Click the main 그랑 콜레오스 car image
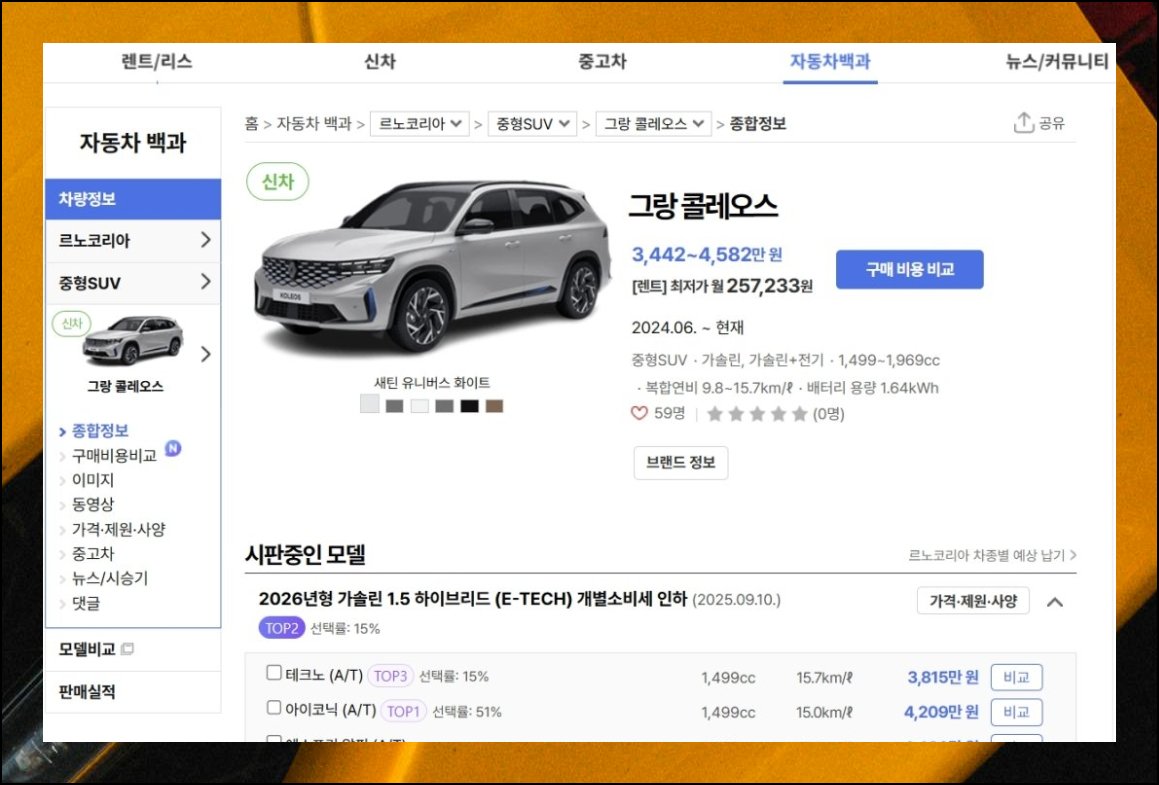1159x785 pixels. tap(433, 266)
